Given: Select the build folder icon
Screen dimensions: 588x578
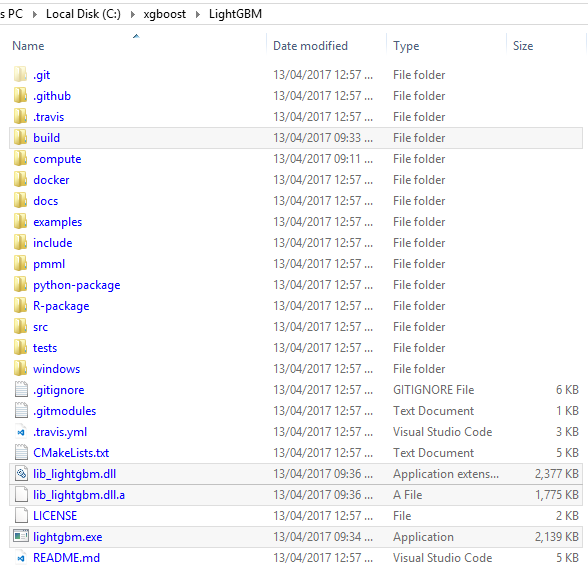Looking at the screenshot, I should click(21, 137).
